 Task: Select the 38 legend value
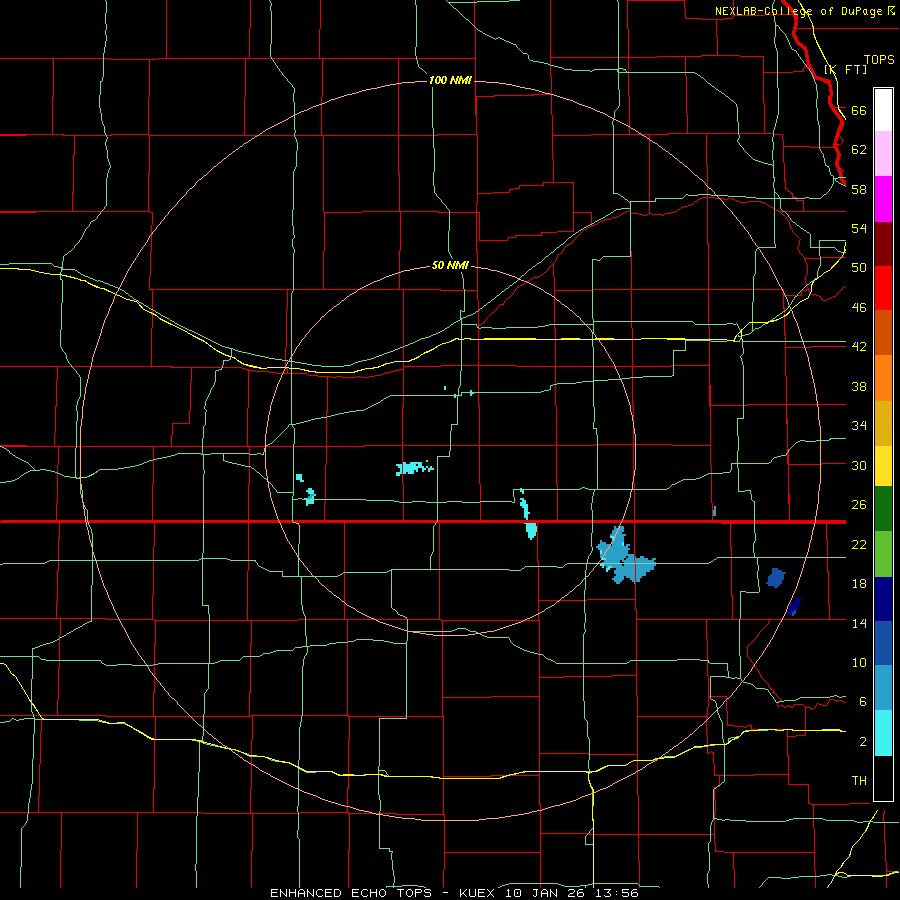pyautogui.click(x=859, y=386)
